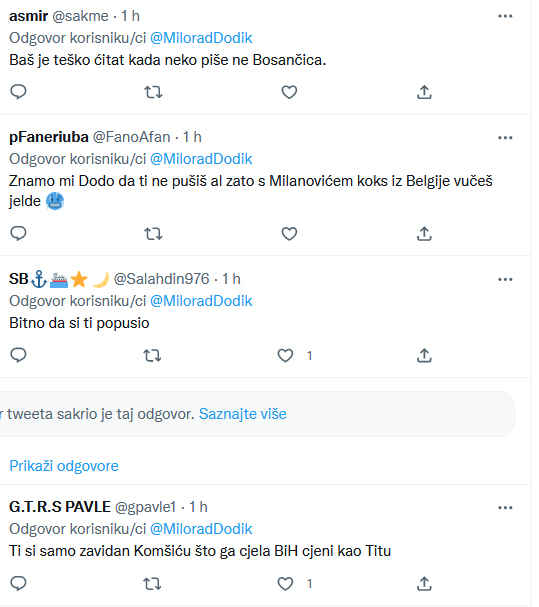Open more options on asmir's tweet
This screenshot has height=607, width=539.
505,16
